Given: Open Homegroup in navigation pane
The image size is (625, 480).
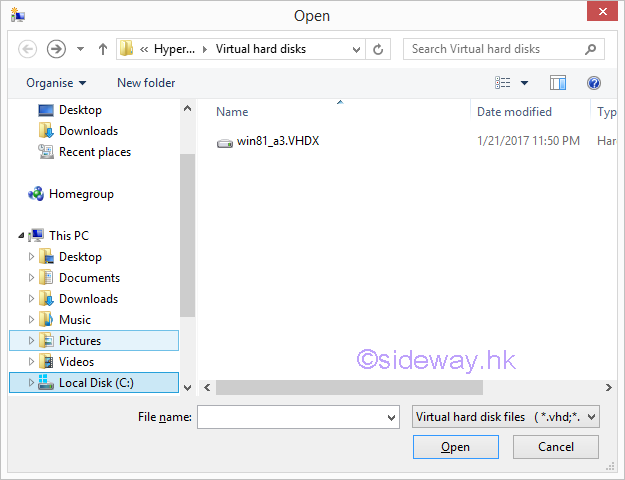Looking at the screenshot, I should click(81, 194).
